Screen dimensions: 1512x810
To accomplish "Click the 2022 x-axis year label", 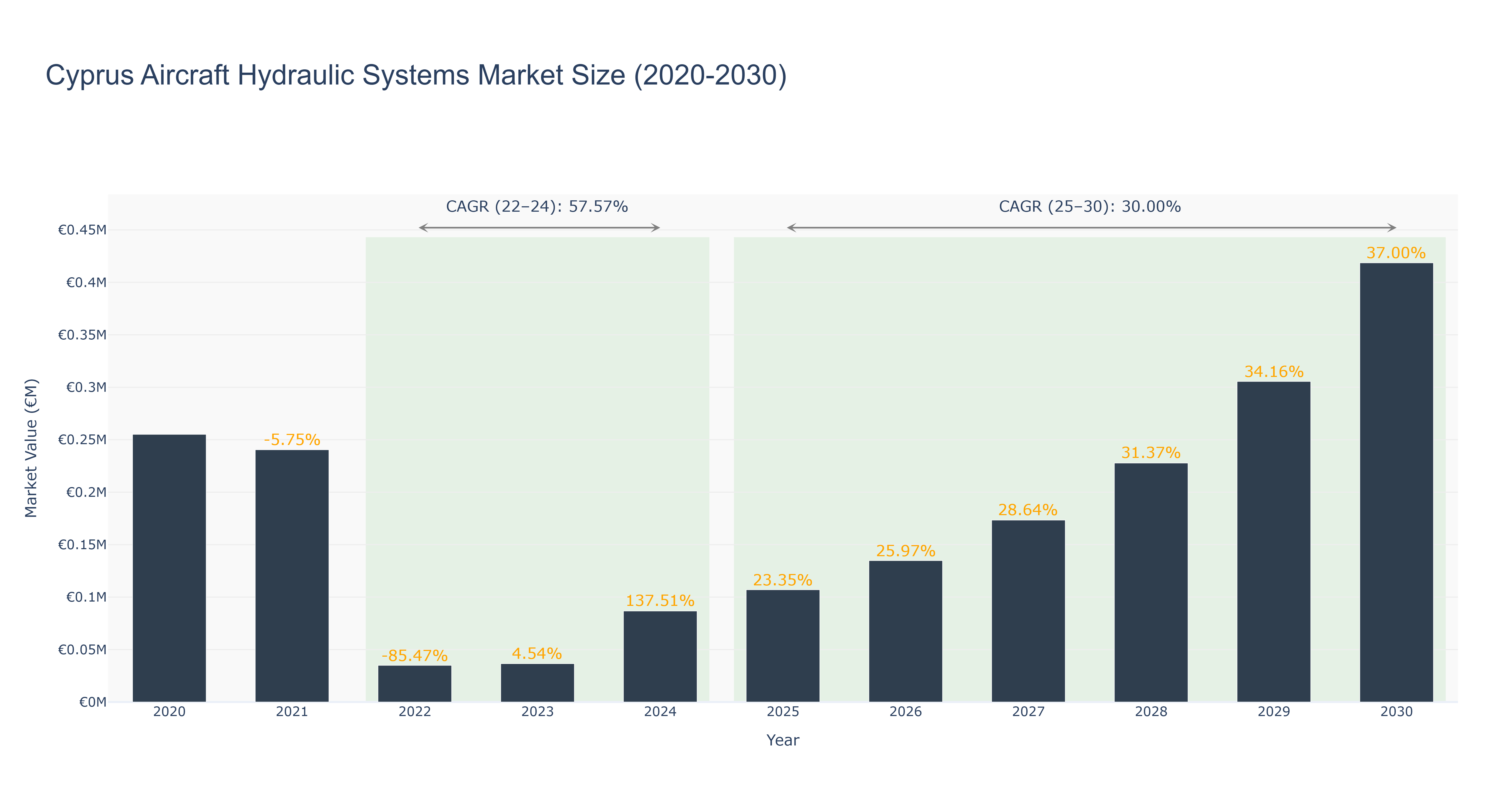I will coord(414,711).
